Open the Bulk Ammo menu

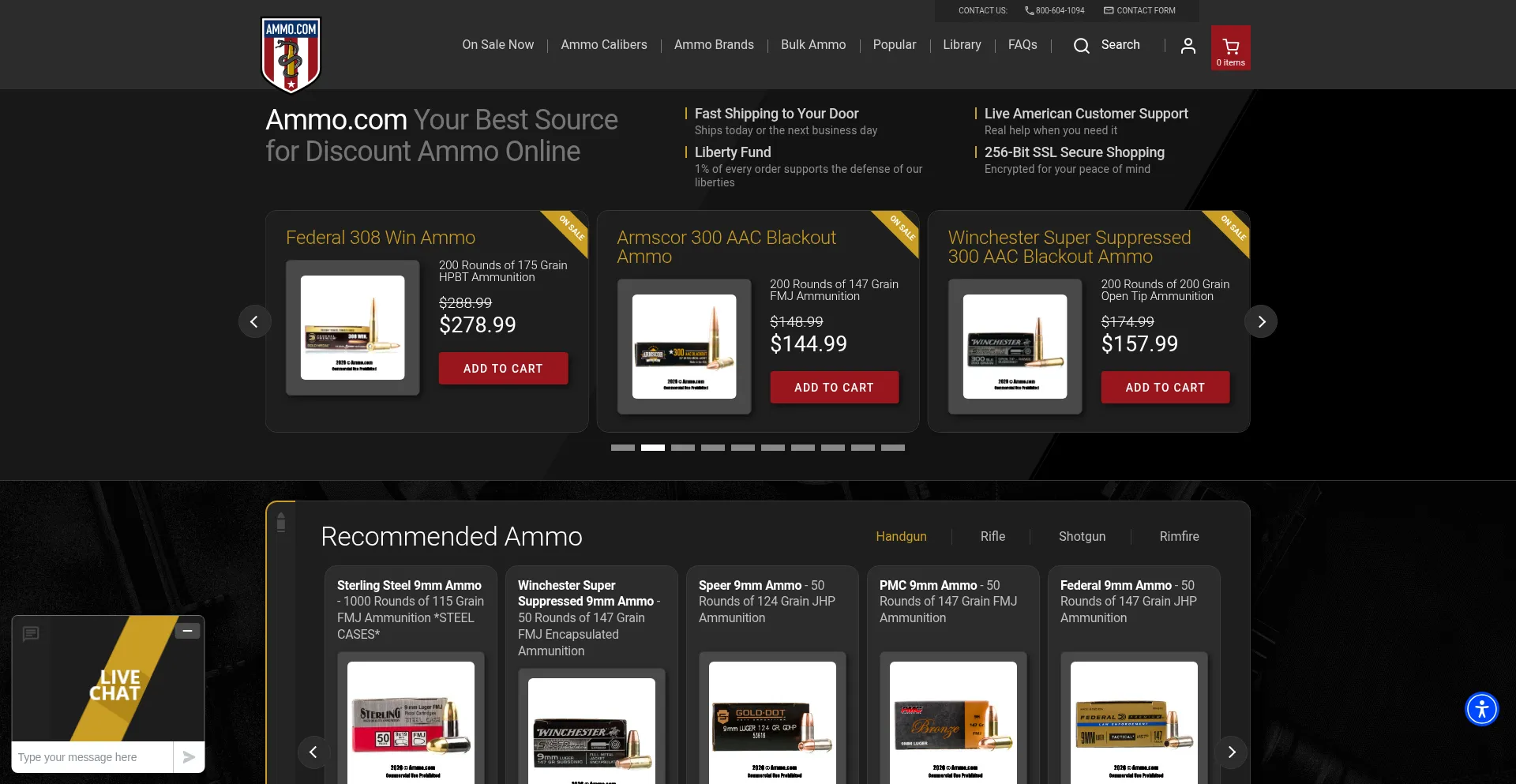[x=813, y=45]
